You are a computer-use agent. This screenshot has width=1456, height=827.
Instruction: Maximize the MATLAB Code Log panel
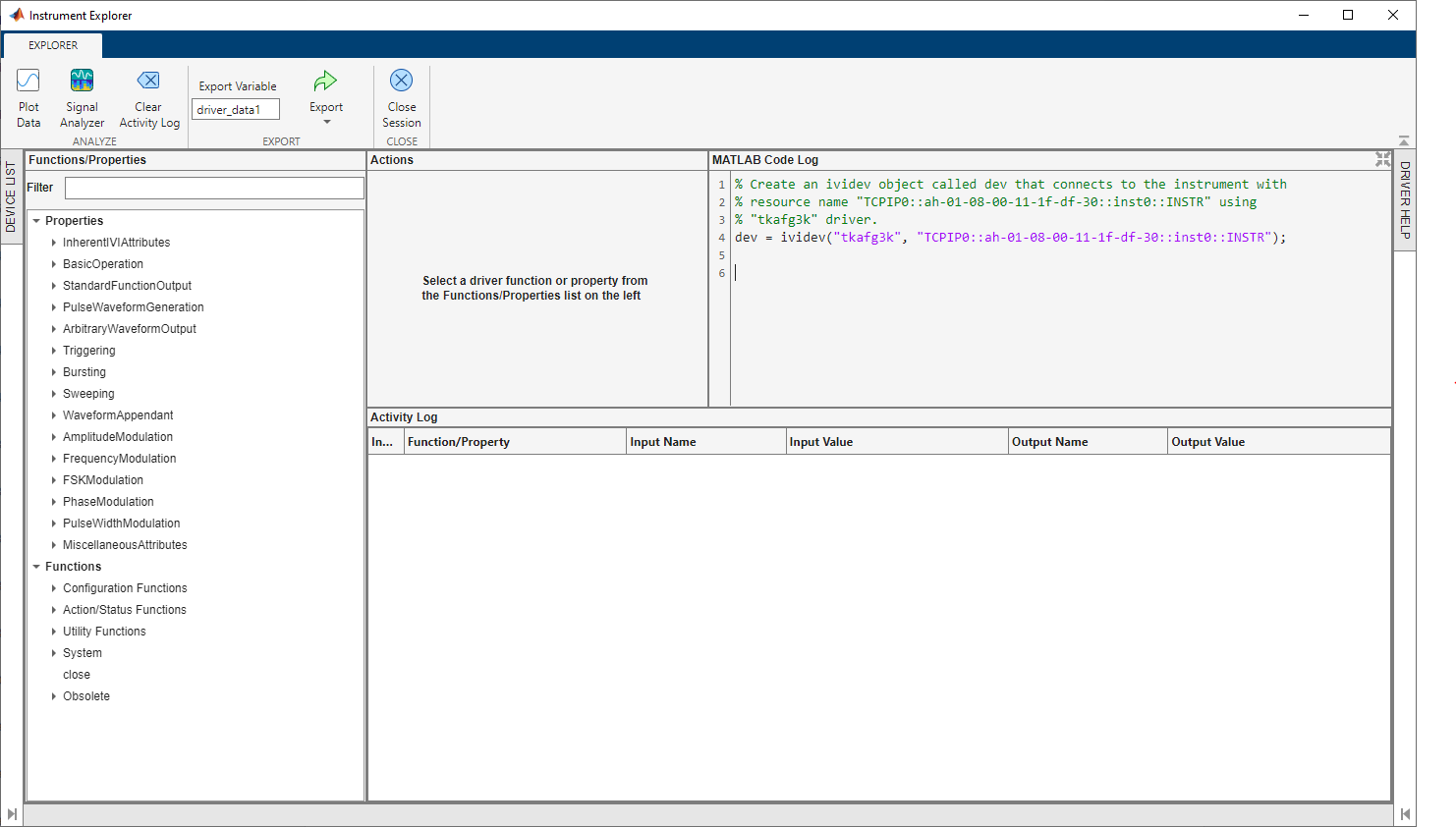[x=1382, y=159]
